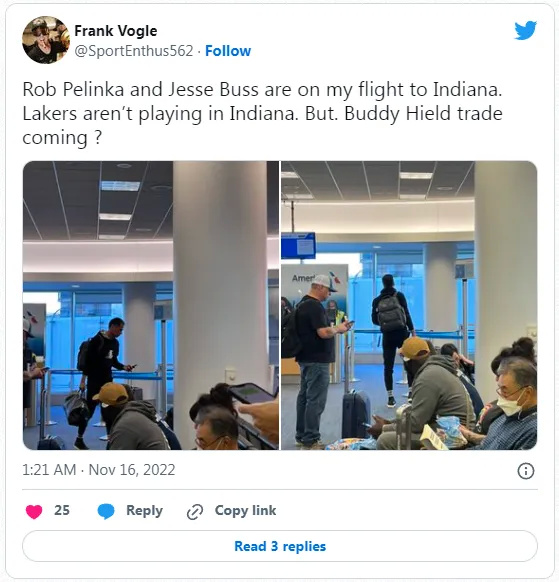This screenshot has height=582, width=559.
Task: Click the chain copy link icon
Action: point(194,511)
